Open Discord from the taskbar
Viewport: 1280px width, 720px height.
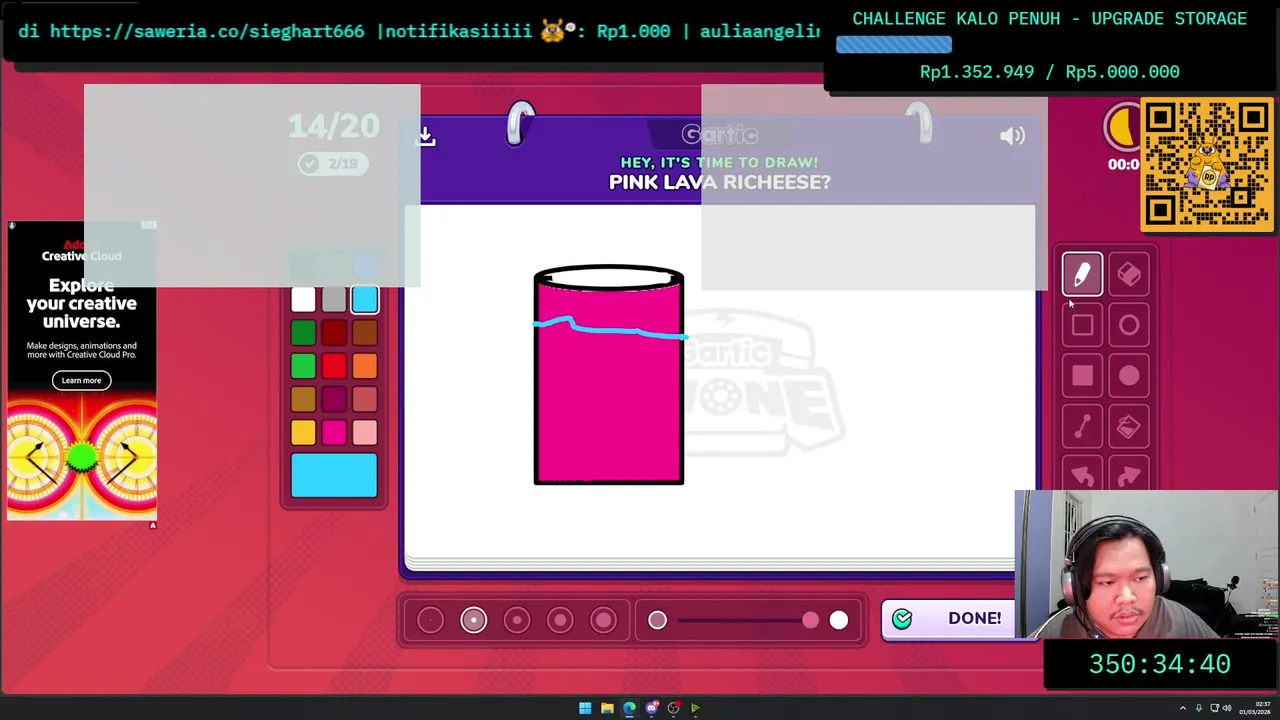click(652, 708)
